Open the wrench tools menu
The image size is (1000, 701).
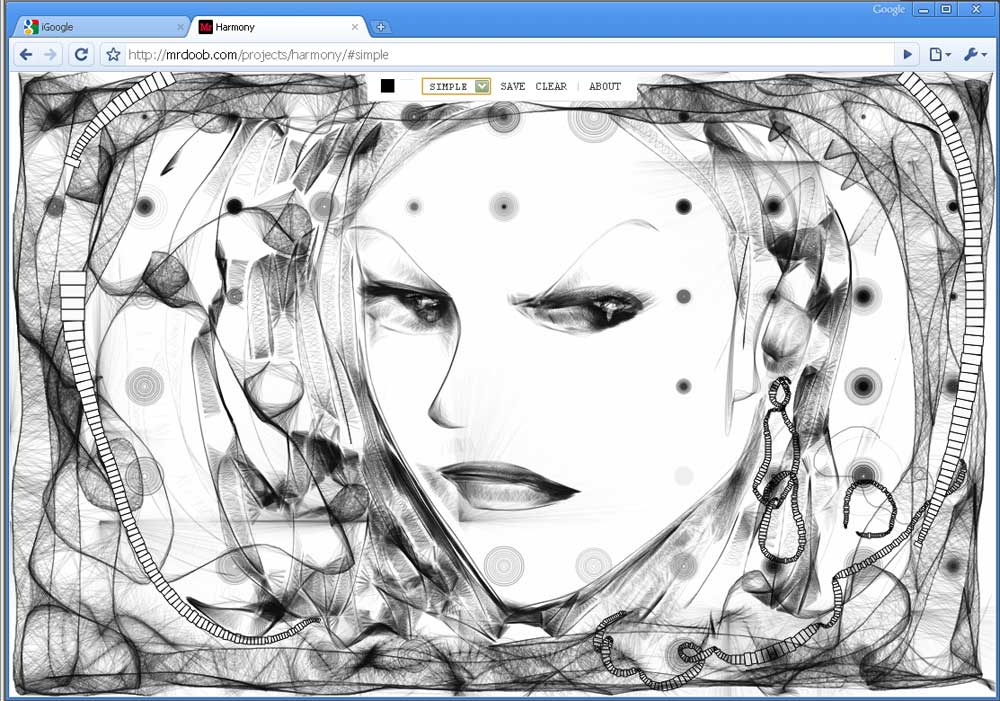click(x=974, y=55)
